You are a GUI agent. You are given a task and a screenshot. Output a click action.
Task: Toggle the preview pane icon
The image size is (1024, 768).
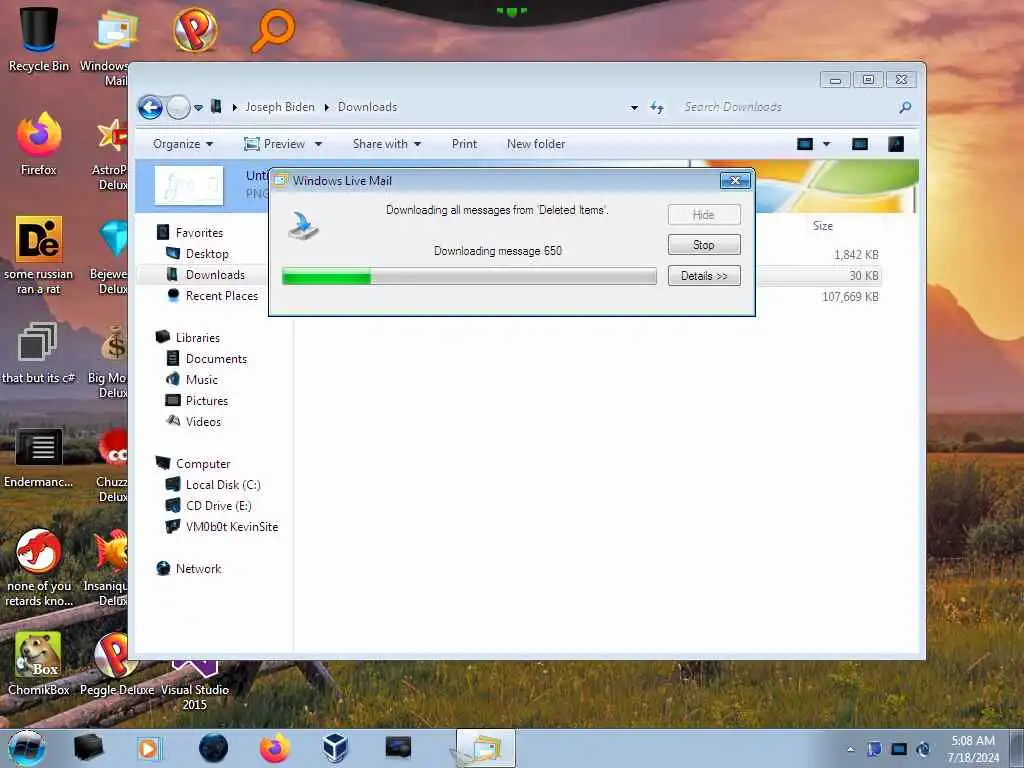click(x=860, y=144)
